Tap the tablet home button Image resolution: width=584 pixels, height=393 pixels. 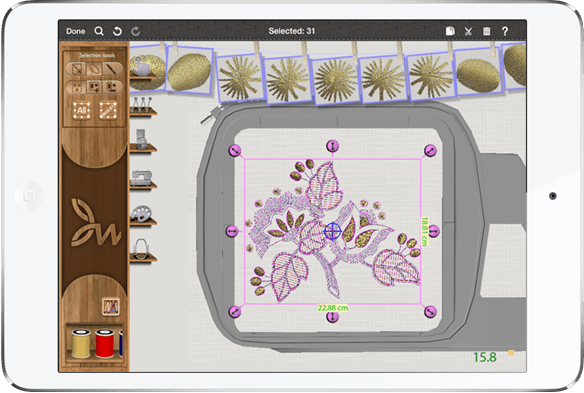click(x=29, y=196)
